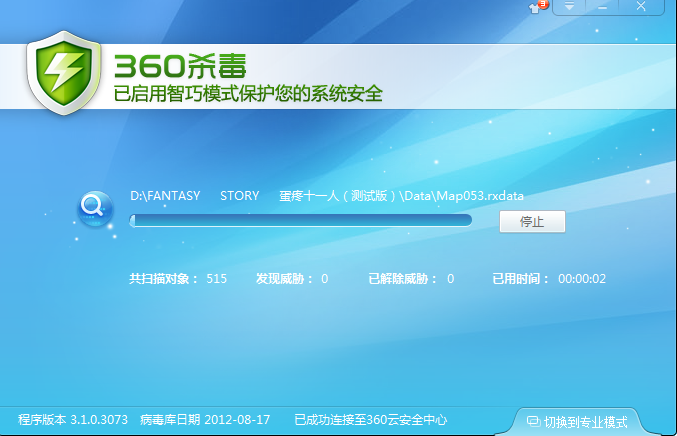This screenshot has height=436, width=677.
Task: Click the scanned file path Map053.rxdata
Action: click(327, 196)
